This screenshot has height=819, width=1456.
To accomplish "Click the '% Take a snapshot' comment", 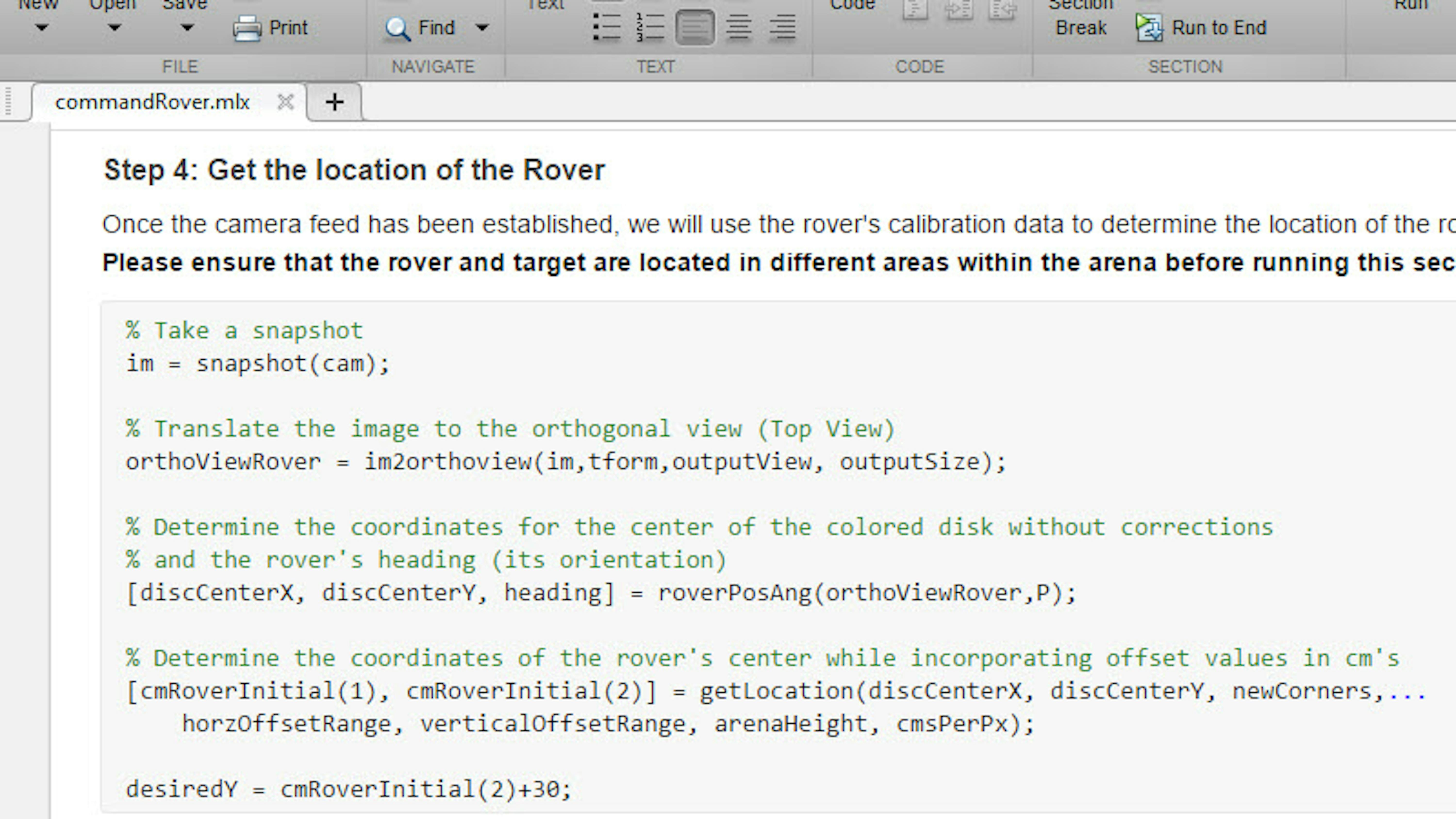I will (x=244, y=331).
